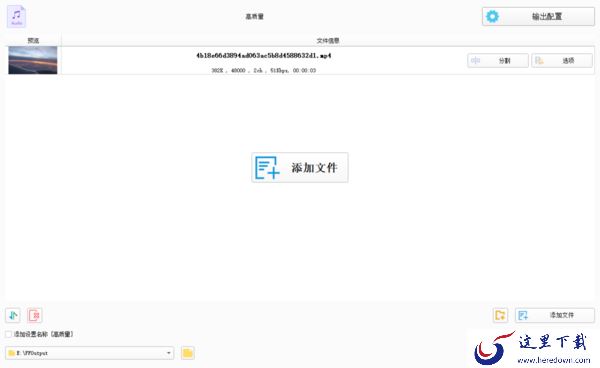Click the file's audio info line (2ch)
This screenshot has width=600, height=368.
pyautogui.click(x=264, y=70)
